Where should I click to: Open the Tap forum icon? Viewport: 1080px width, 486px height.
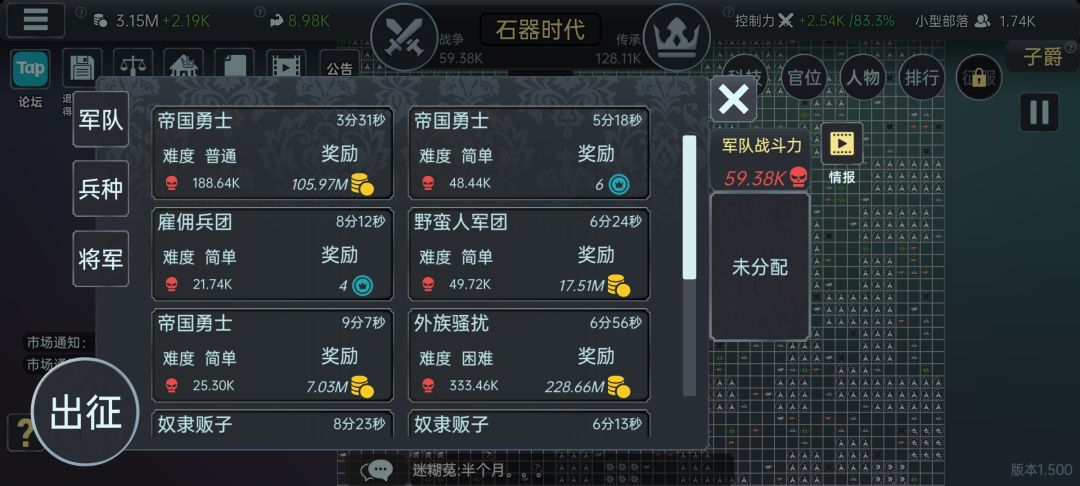tap(30, 69)
